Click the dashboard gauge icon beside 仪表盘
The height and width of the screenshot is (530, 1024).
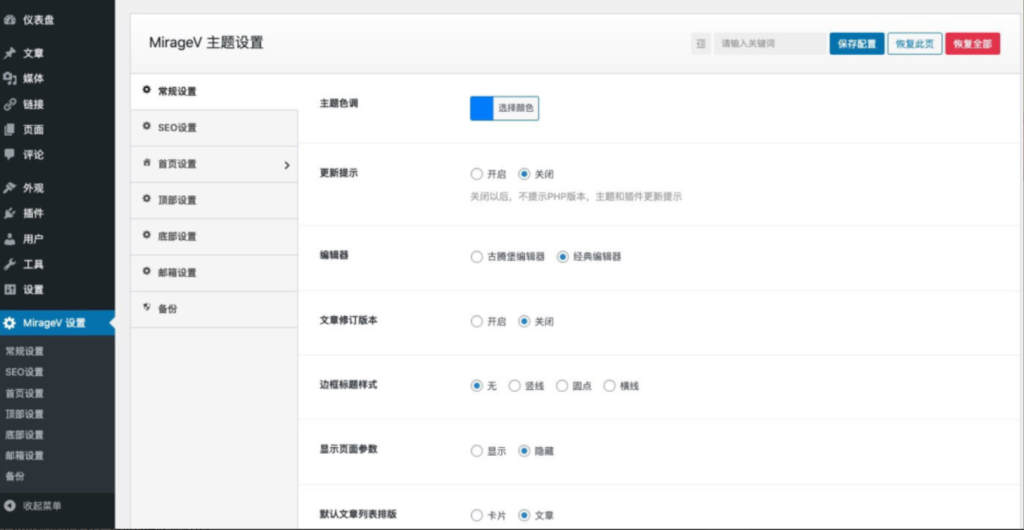click(9, 20)
